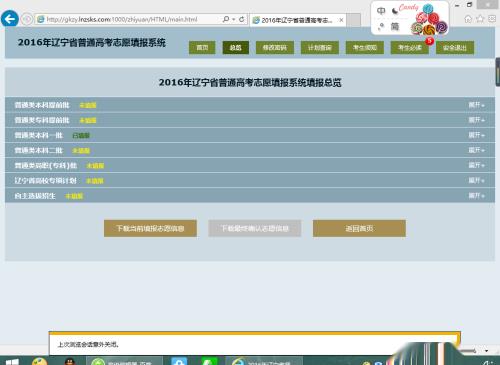This screenshot has width=500, height=365.
Task: Open the QQ penguin taskbar icon
Action: click(x=70, y=361)
